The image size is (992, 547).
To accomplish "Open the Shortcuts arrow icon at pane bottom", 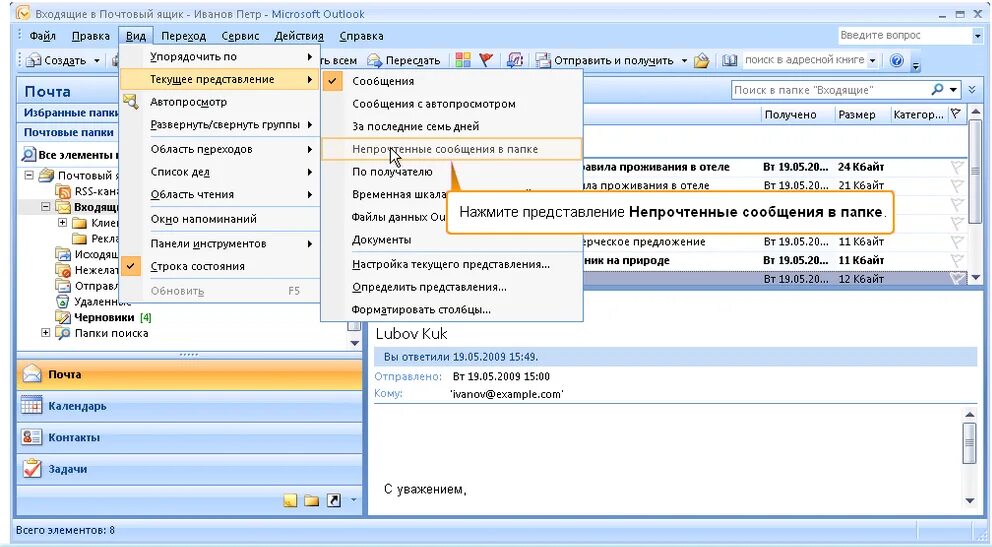I will (333, 500).
